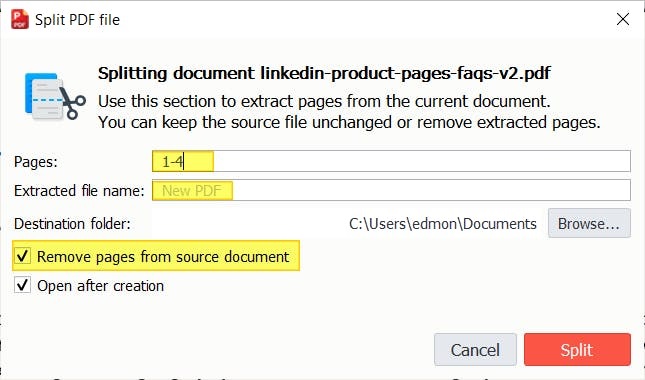Click the 'keep the source file unchanged' description line
This screenshot has height=380, width=645.
point(349,123)
